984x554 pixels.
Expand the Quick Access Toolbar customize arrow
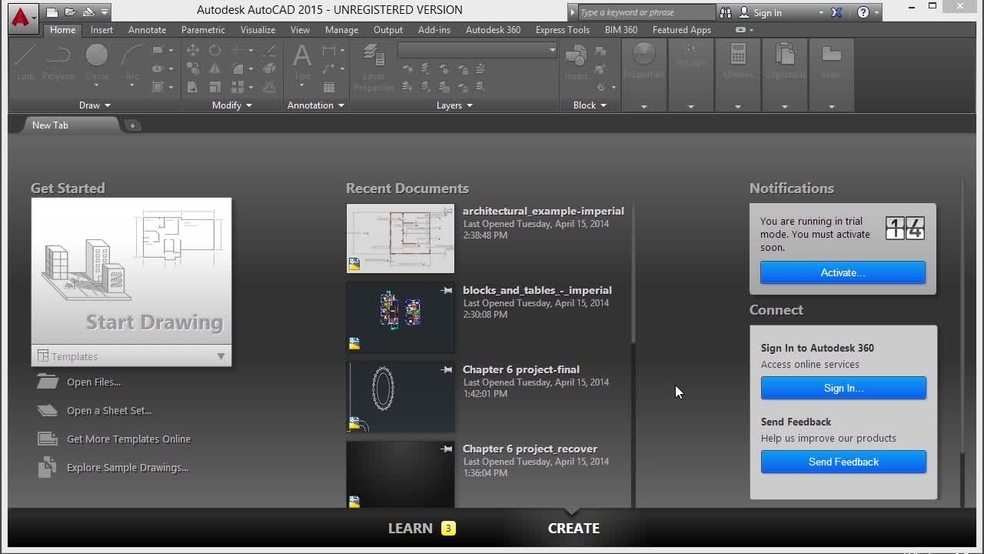click(104, 12)
